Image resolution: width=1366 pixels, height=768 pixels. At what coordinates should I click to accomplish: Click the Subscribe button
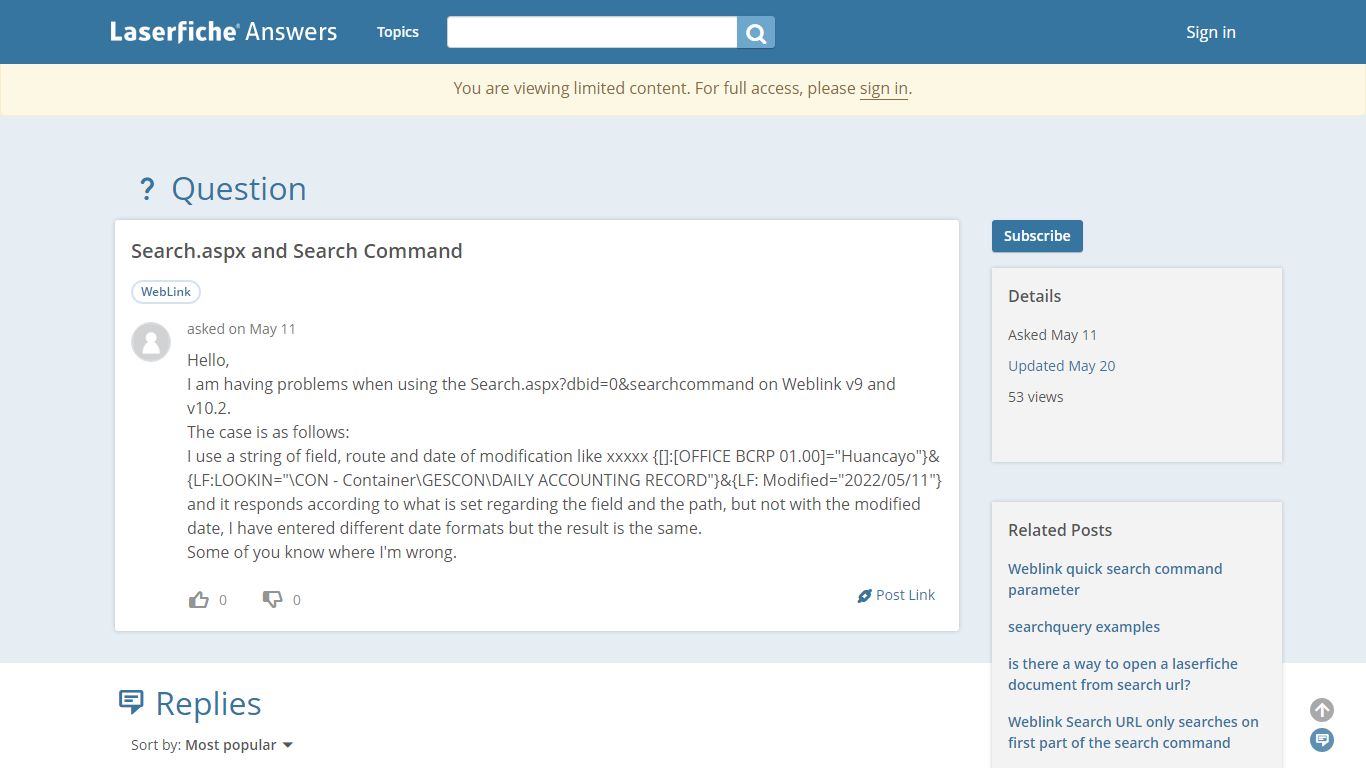pyautogui.click(x=1037, y=236)
